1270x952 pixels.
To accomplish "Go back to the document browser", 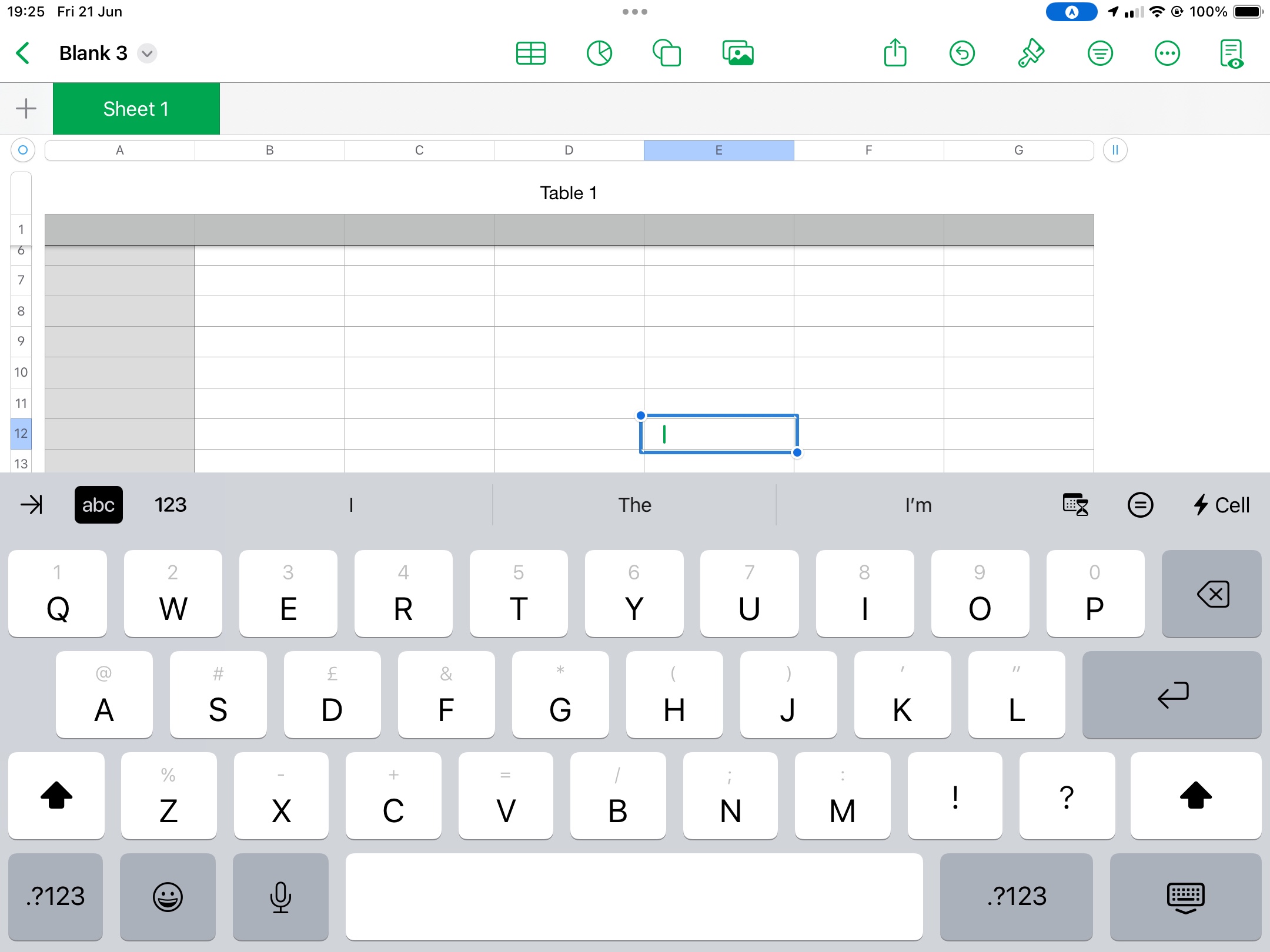I will pyautogui.click(x=24, y=53).
